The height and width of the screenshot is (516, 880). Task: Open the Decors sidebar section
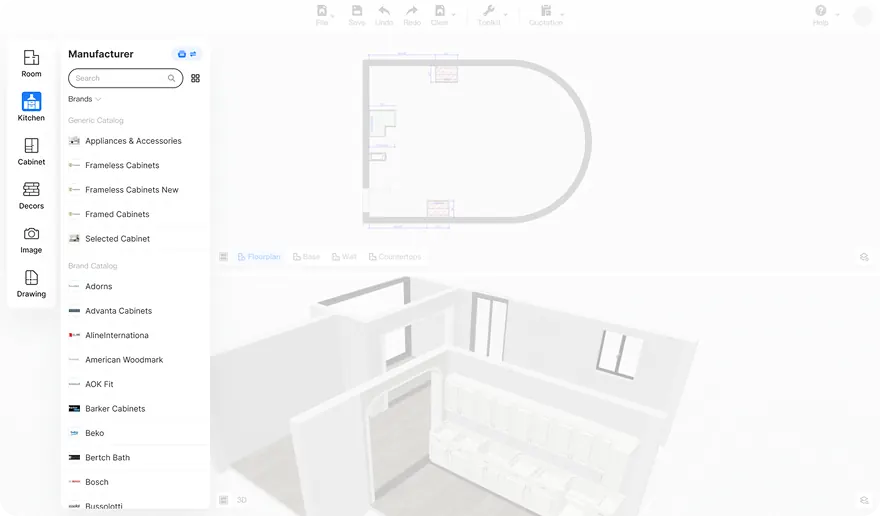pyautogui.click(x=31, y=195)
